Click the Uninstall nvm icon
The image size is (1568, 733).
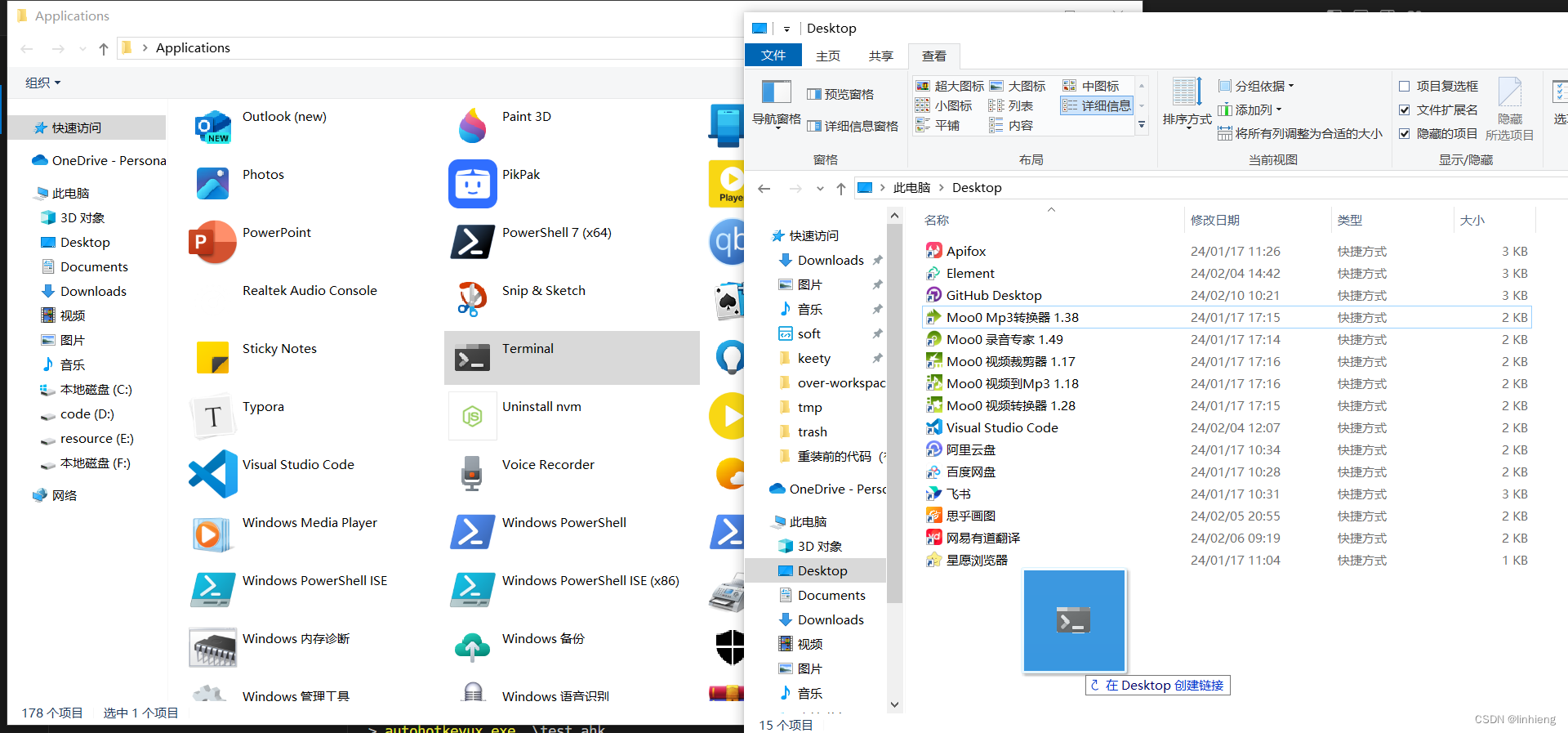(x=473, y=416)
